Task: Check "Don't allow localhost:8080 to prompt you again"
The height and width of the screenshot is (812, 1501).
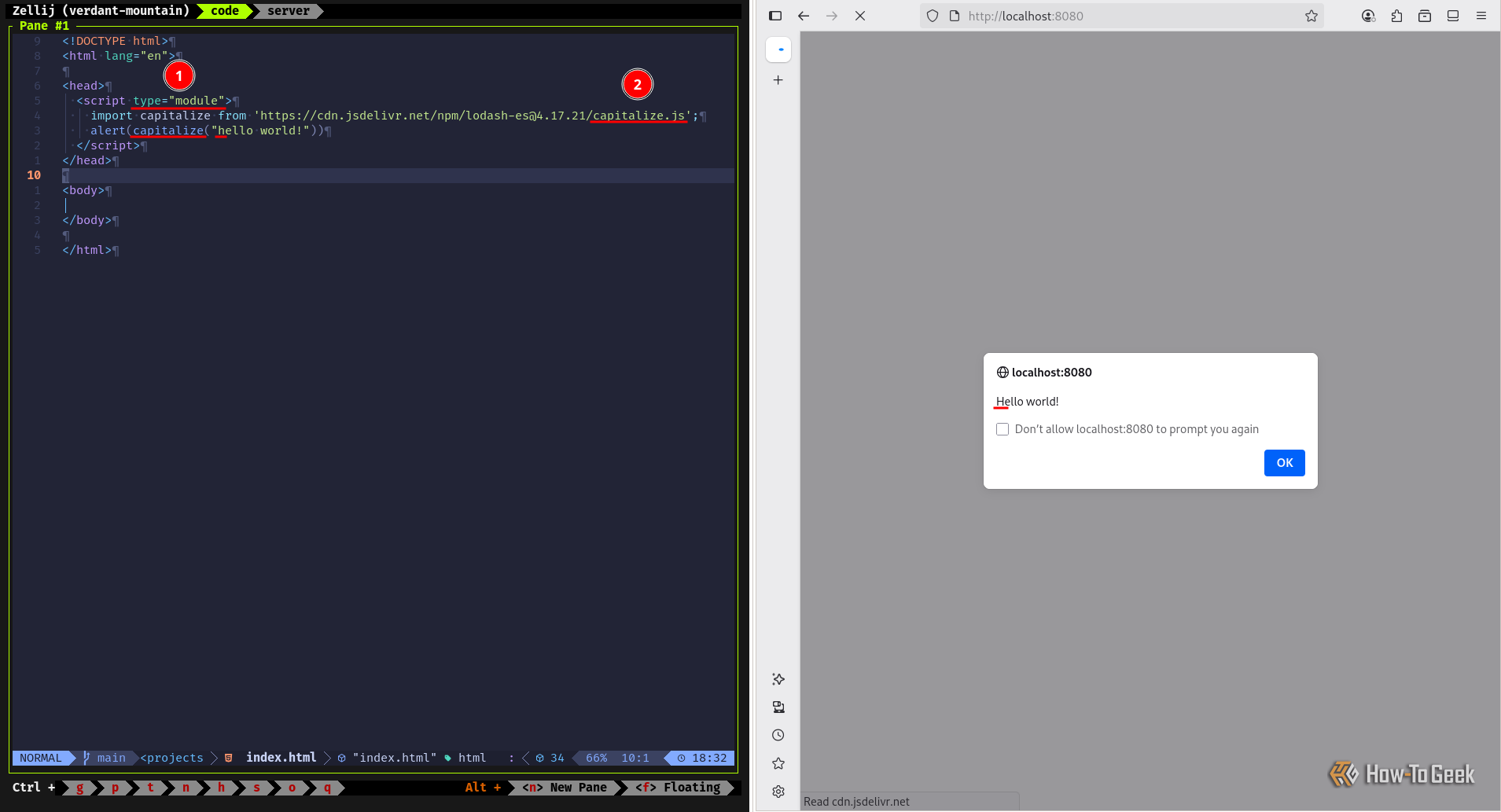Action: pos(1003,429)
